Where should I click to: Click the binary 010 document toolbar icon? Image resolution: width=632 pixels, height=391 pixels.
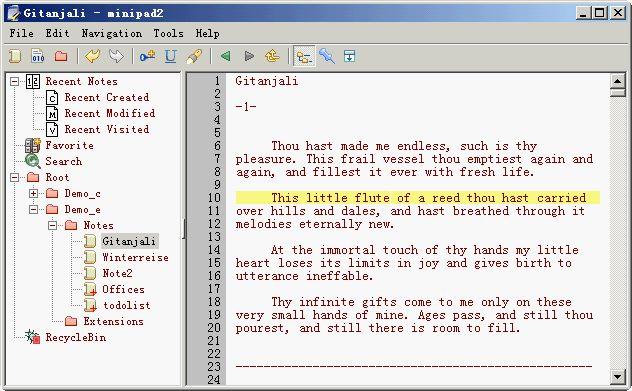coord(38,56)
